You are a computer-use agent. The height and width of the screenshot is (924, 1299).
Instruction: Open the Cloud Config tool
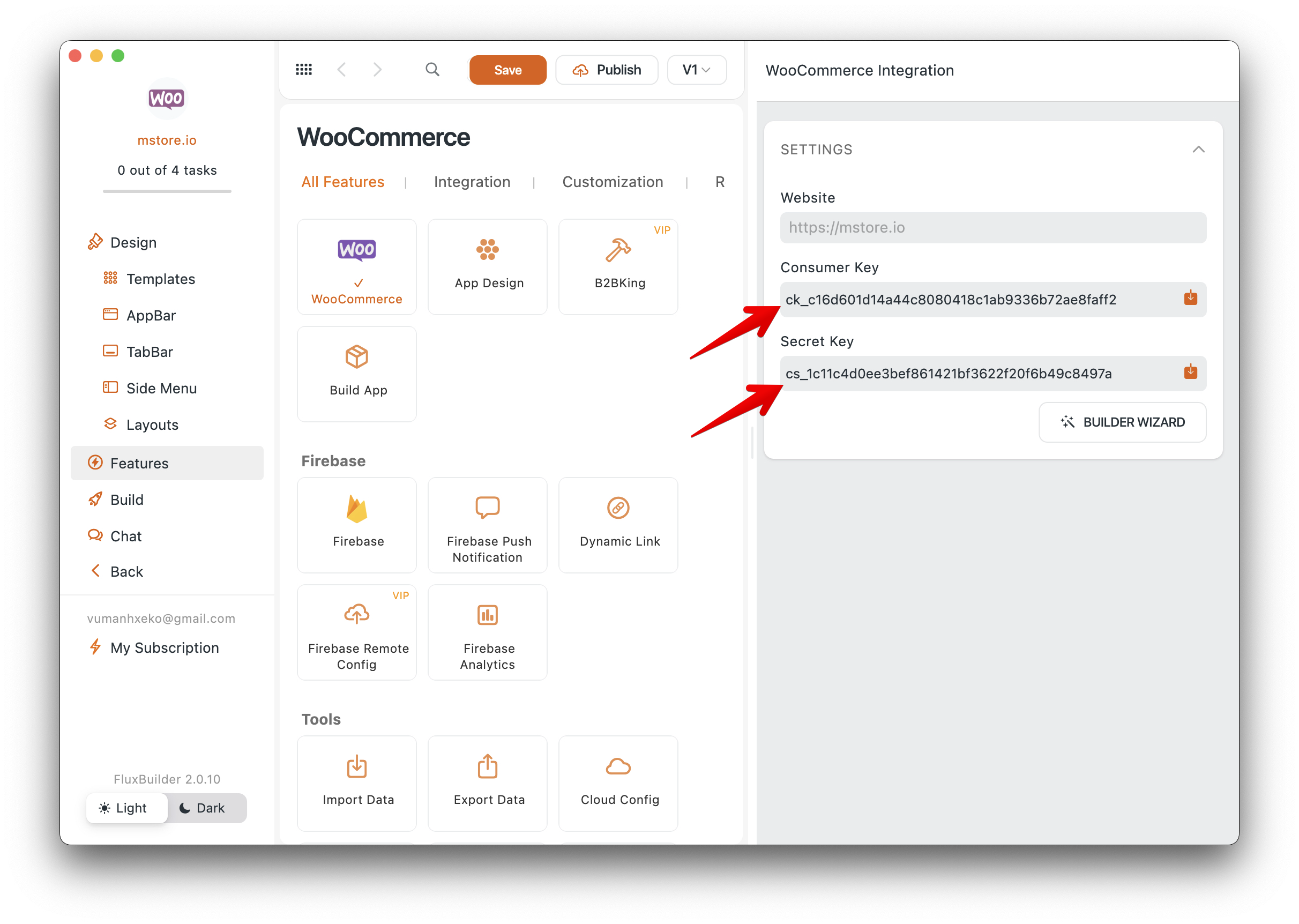coord(618,783)
